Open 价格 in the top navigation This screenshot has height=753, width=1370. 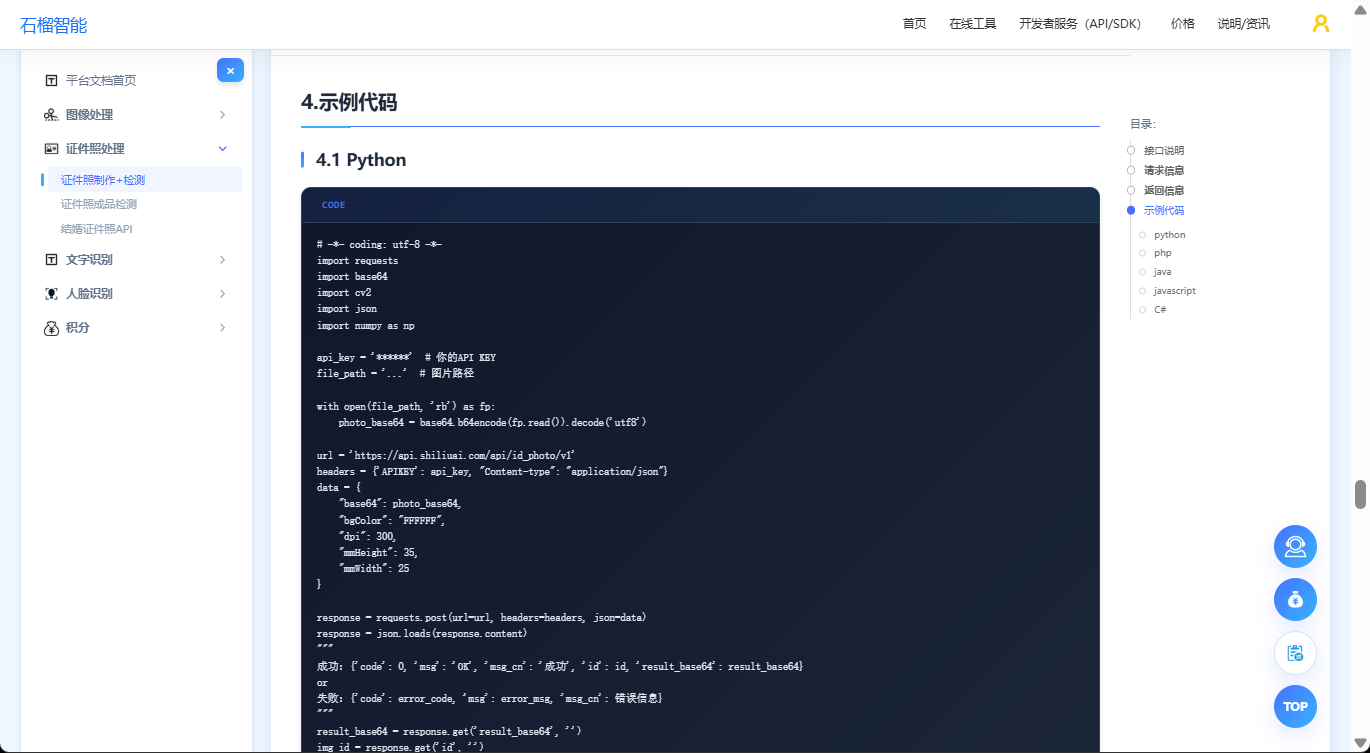(x=1183, y=24)
